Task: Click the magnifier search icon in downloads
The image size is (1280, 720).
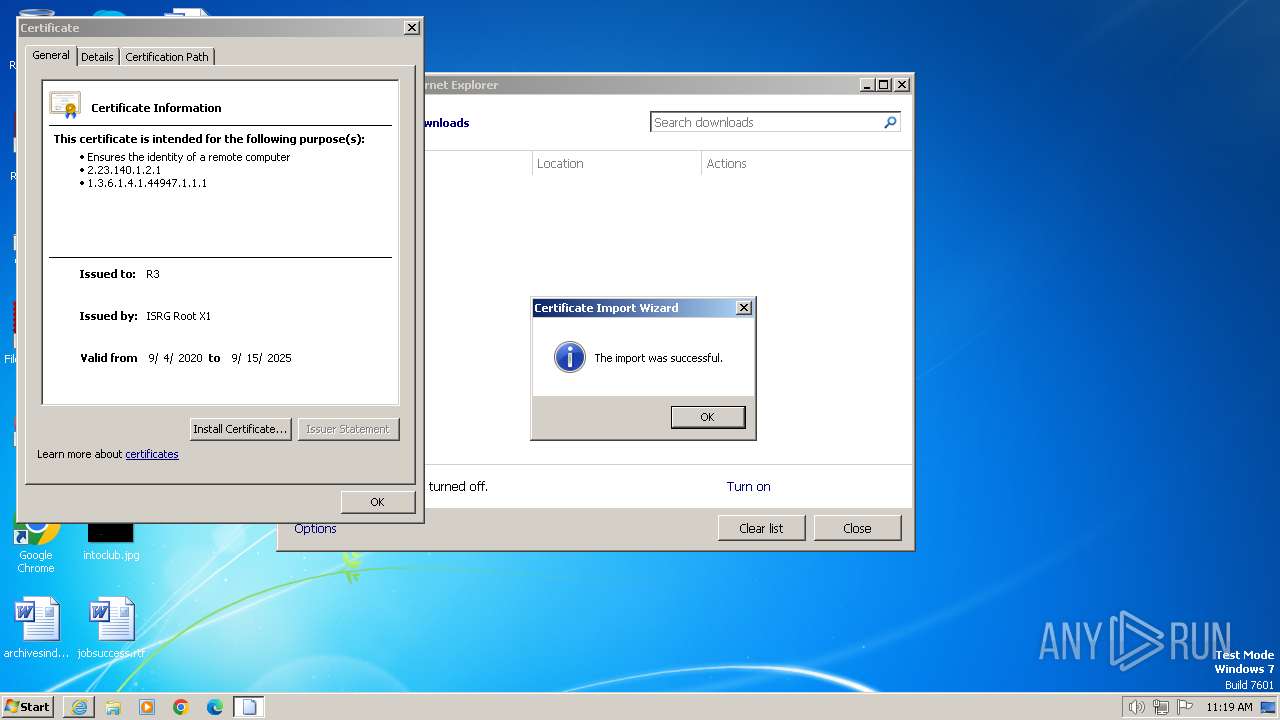Action: (890, 122)
